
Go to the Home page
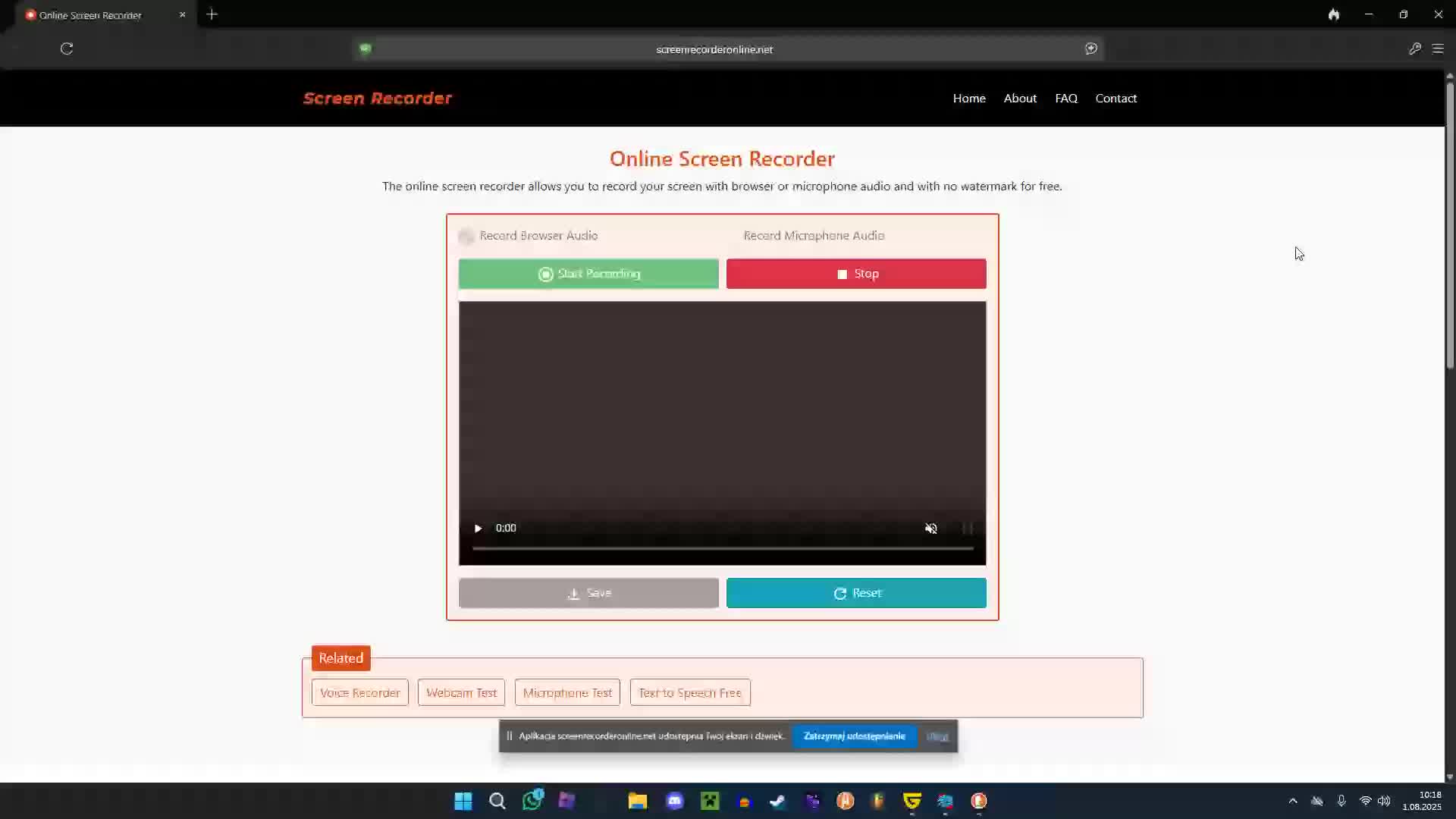pos(969,98)
